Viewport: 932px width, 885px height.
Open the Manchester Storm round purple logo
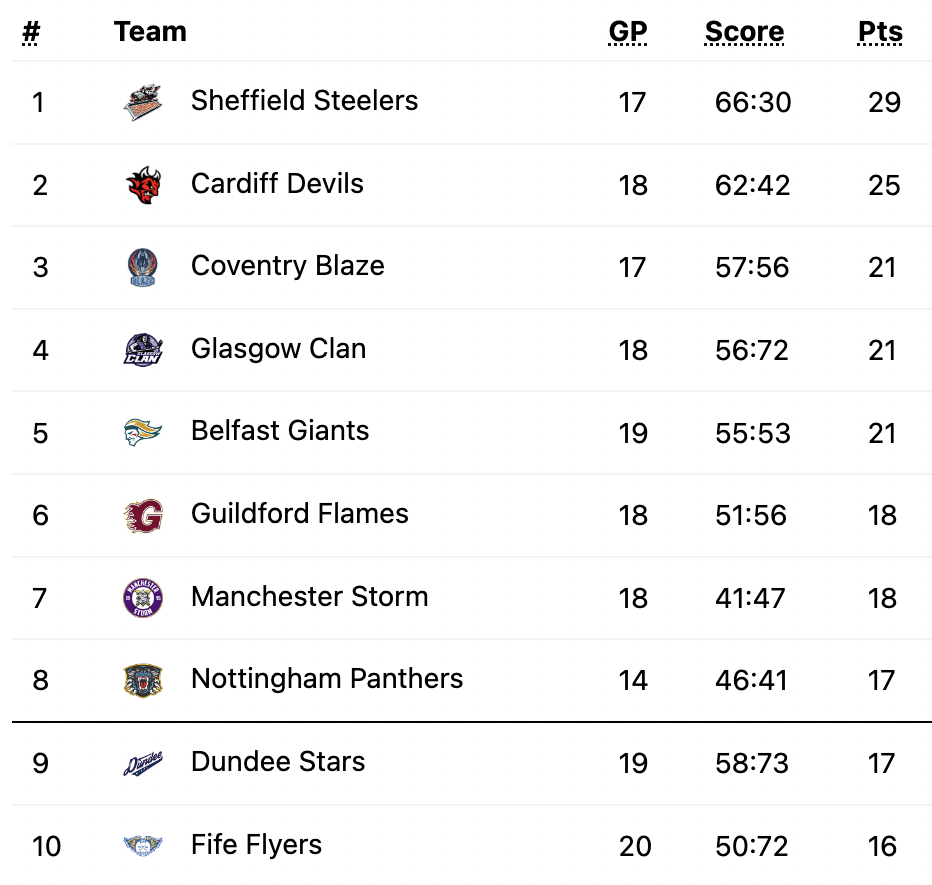point(143,598)
